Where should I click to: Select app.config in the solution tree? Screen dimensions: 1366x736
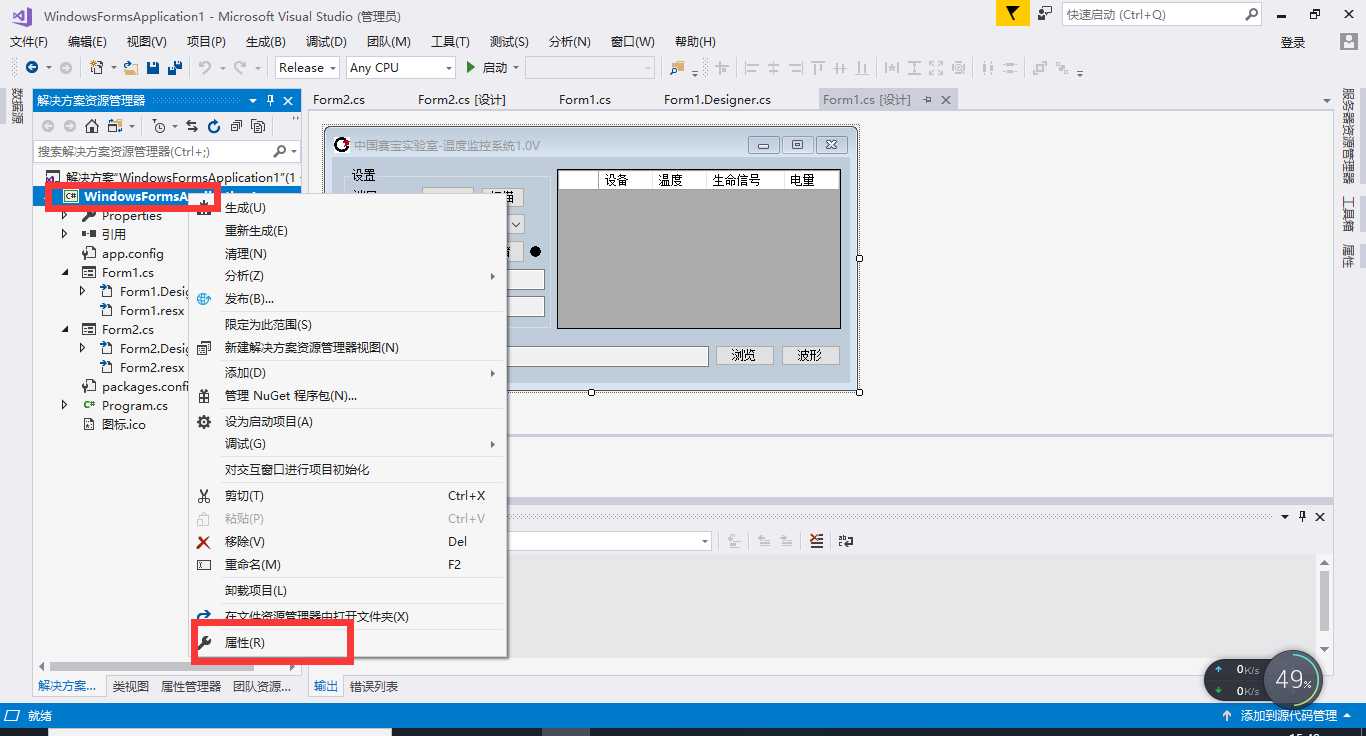click(132, 253)
